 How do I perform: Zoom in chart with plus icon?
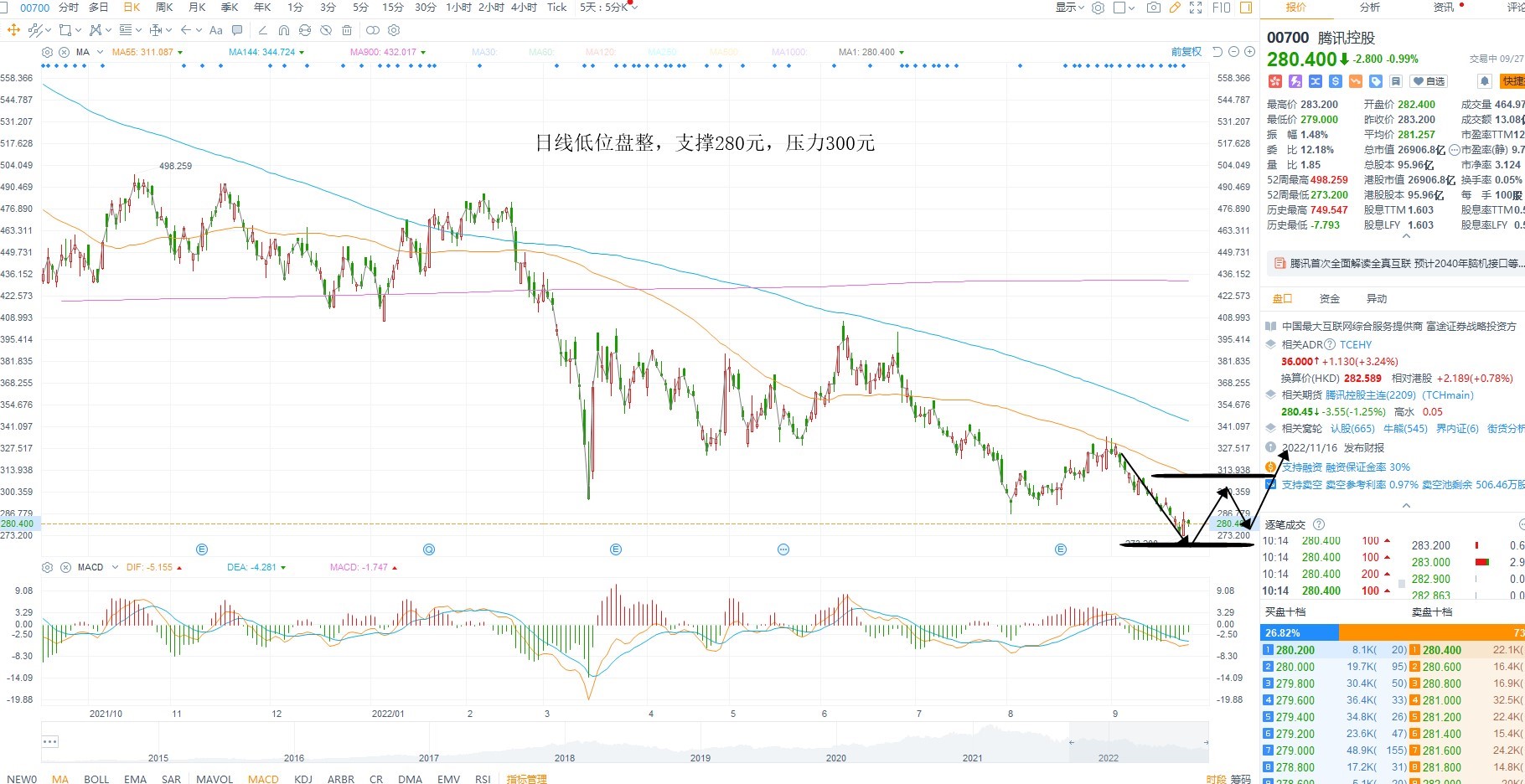click(x=1249, y=52)
